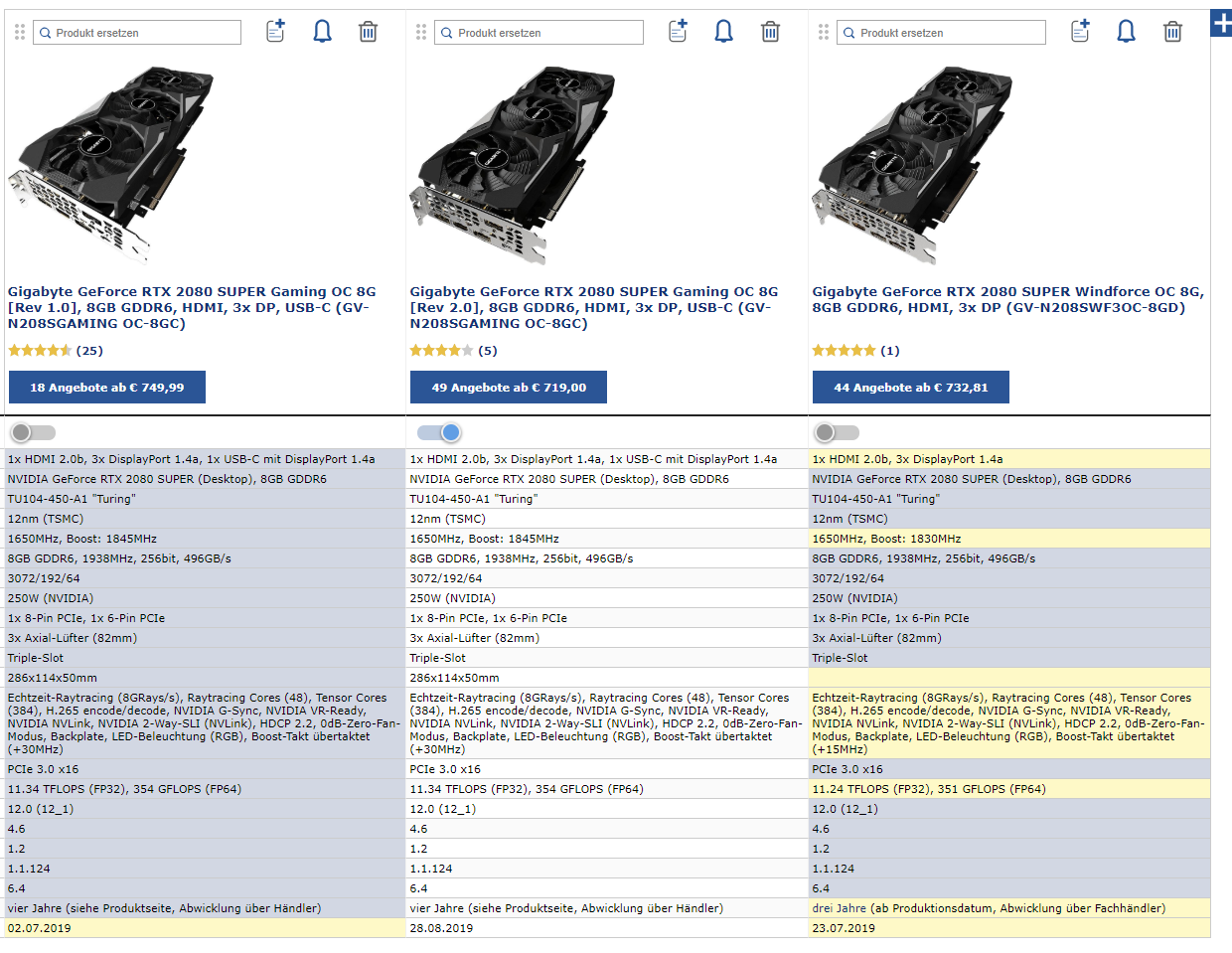The width and height of the screenshot is (1232, 953).
Task: Click search magnifier in third Produkt ersetzen field
Action: 849,33
